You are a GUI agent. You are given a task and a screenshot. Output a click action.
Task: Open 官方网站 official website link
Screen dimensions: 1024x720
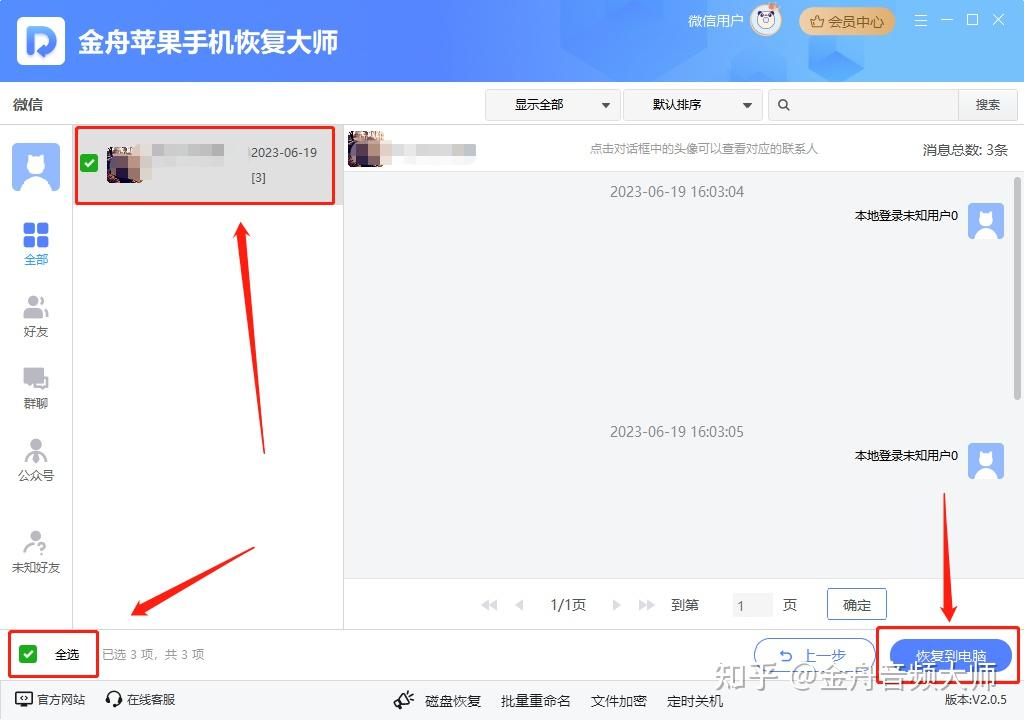pos(51,700)
